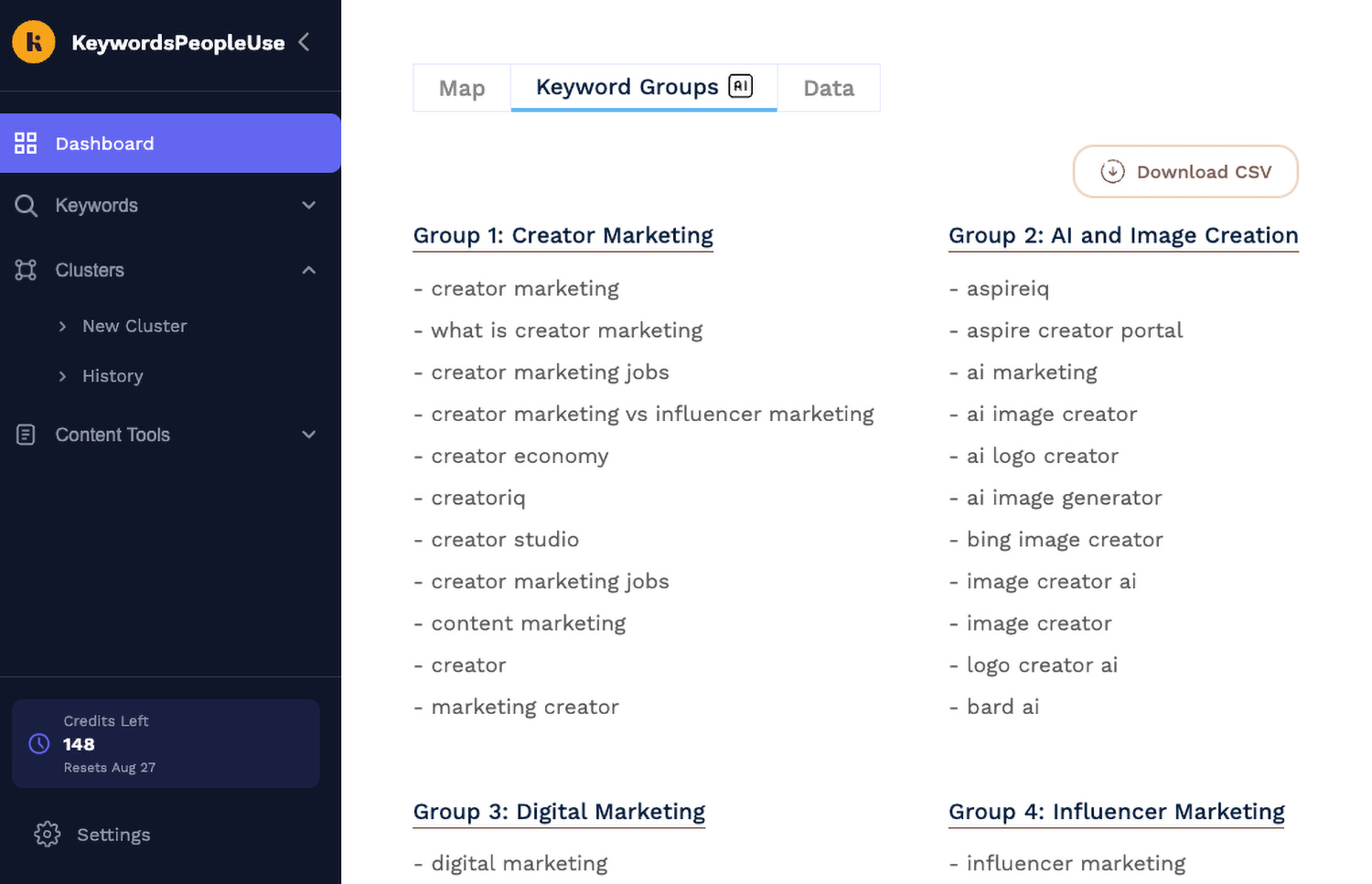Click the keyword 'bard ai'

click(x=1003, y=707)
